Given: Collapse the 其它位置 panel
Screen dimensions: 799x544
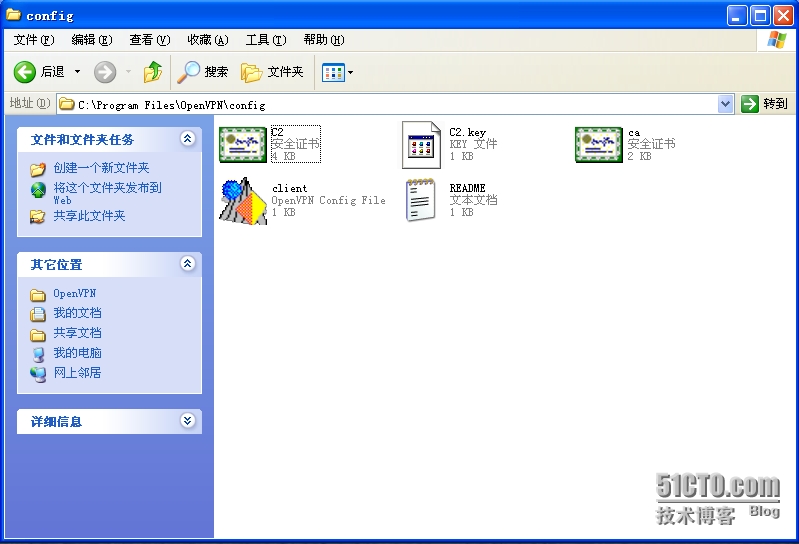Looking at the screenshot, I should 188,264.
